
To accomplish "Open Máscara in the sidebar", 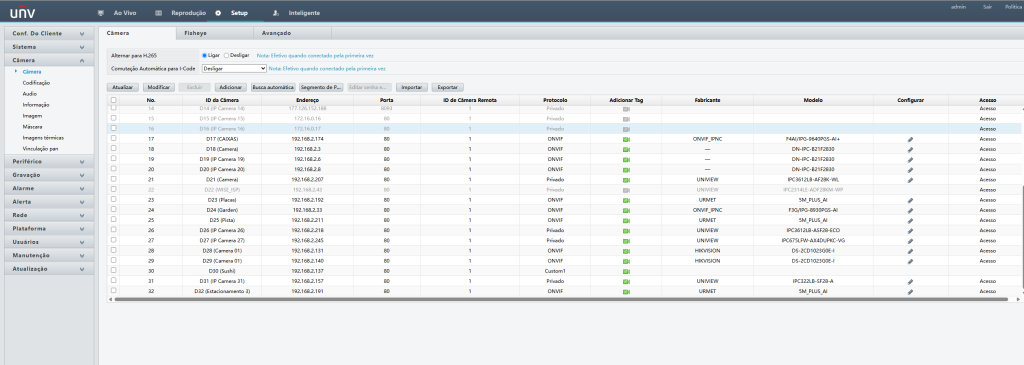I will coord(32,127).
